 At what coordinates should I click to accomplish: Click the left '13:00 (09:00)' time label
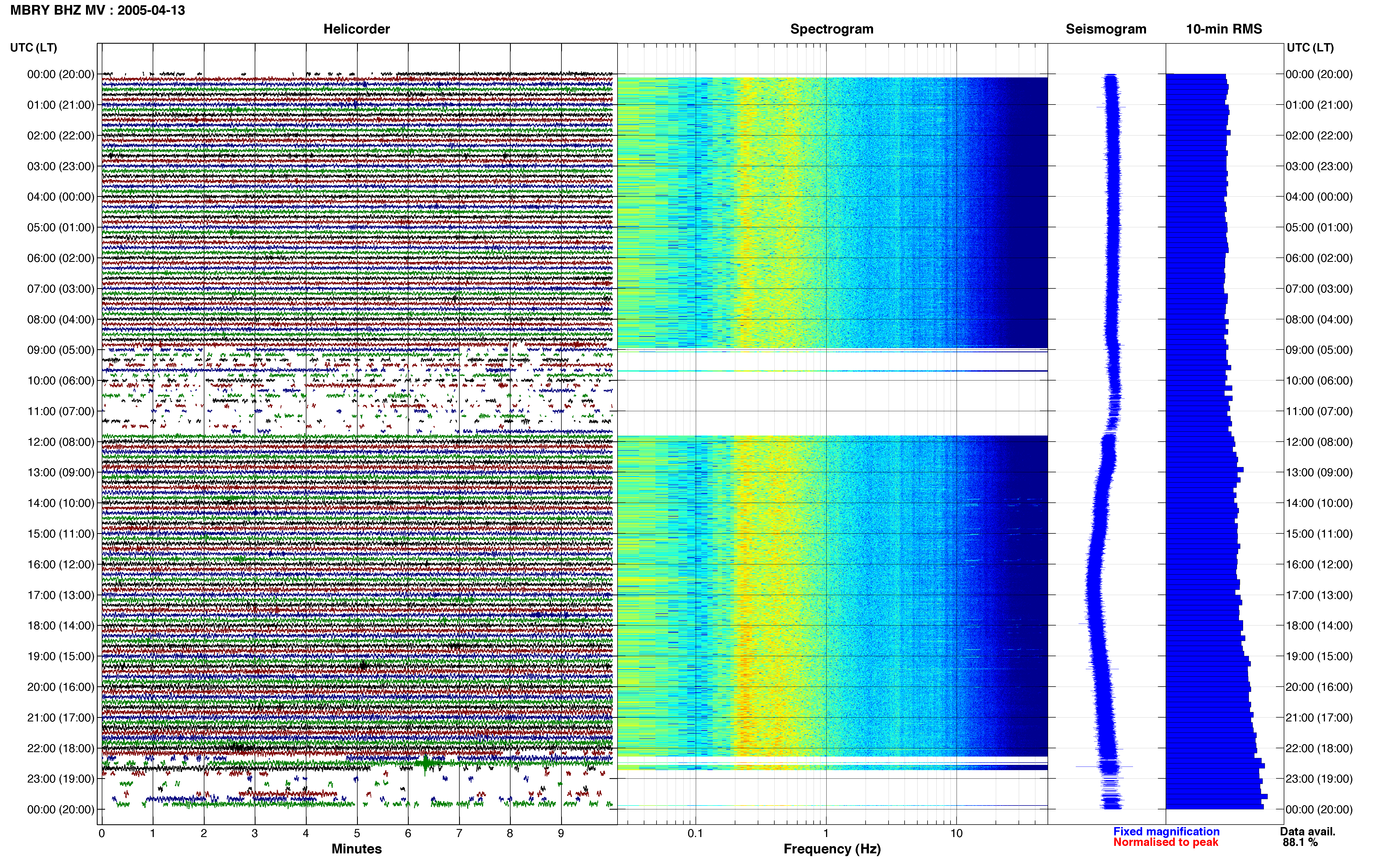click(x=61, y=473)
